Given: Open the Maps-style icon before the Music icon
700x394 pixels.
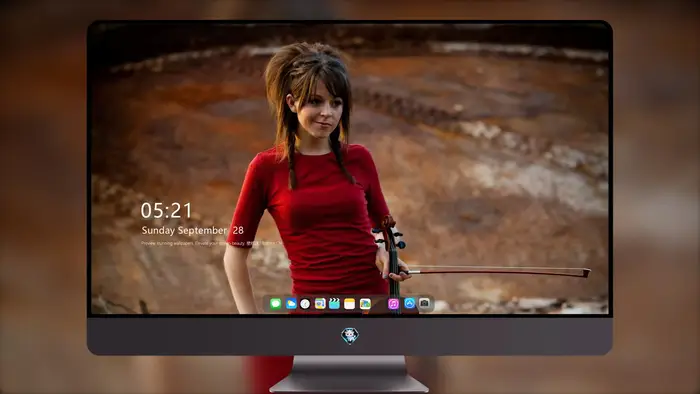Looking at the screenshot, I should point(365,304).
